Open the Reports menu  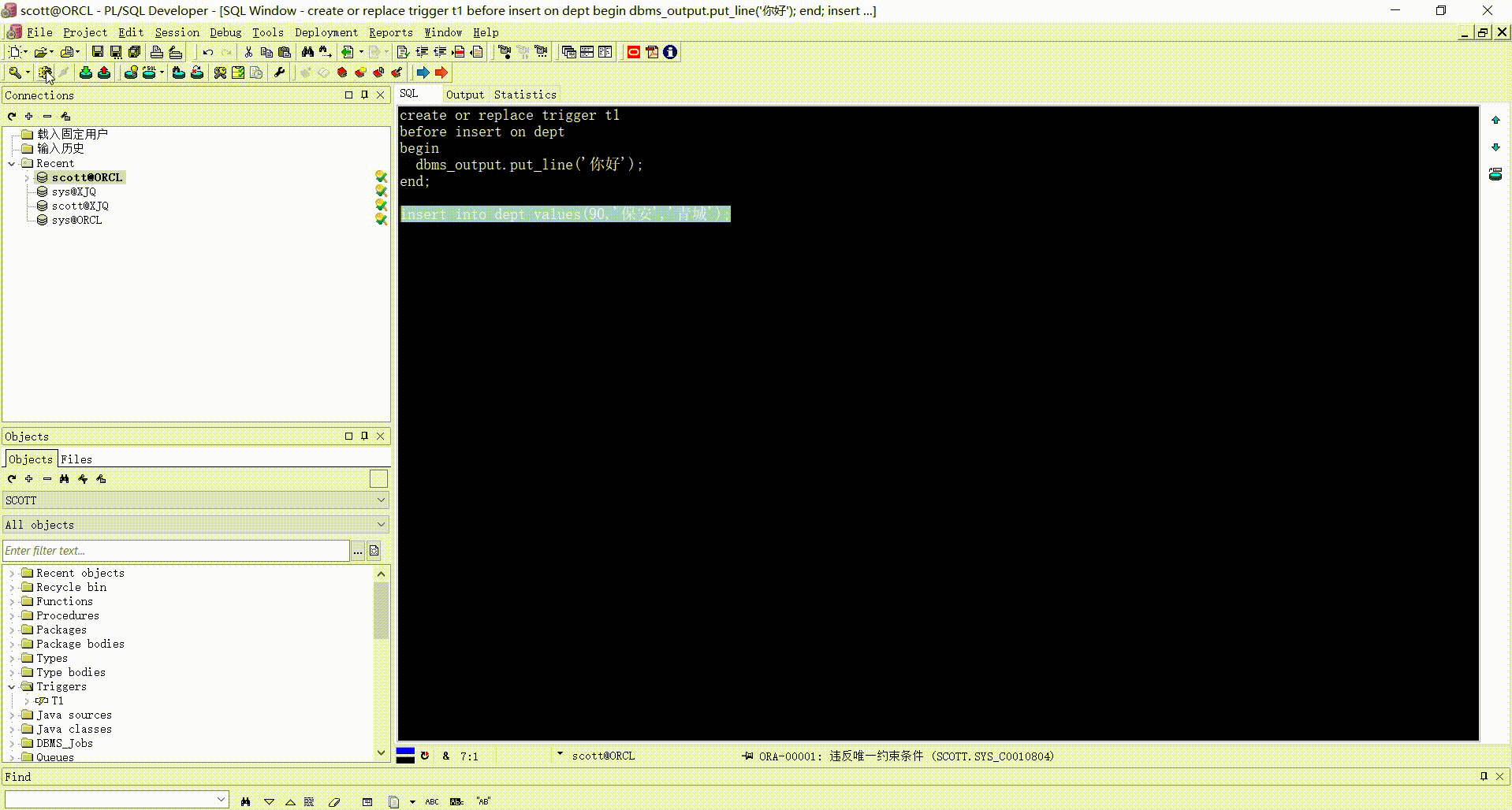391,32
